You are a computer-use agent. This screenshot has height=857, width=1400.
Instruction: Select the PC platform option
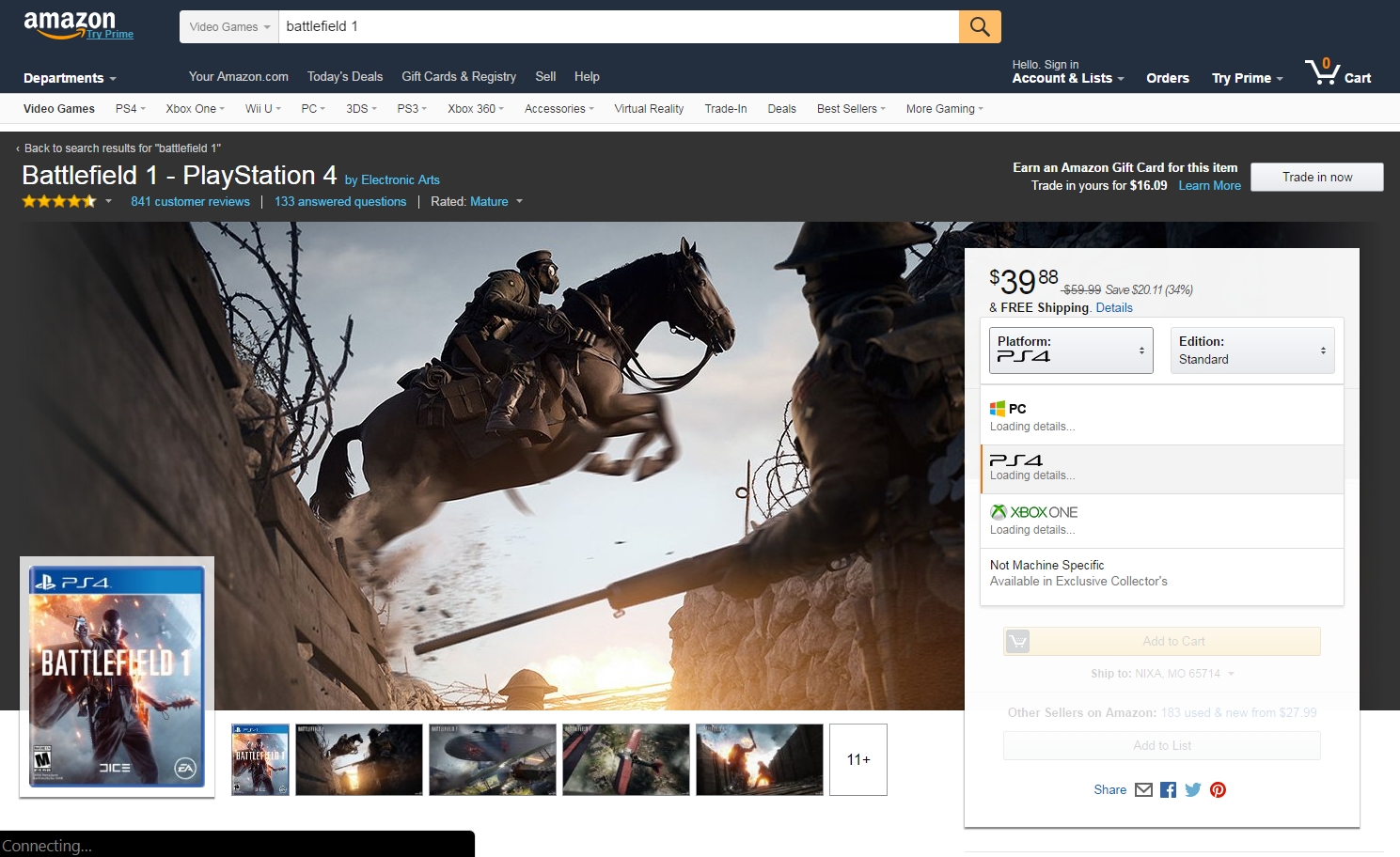[1162, 417]
